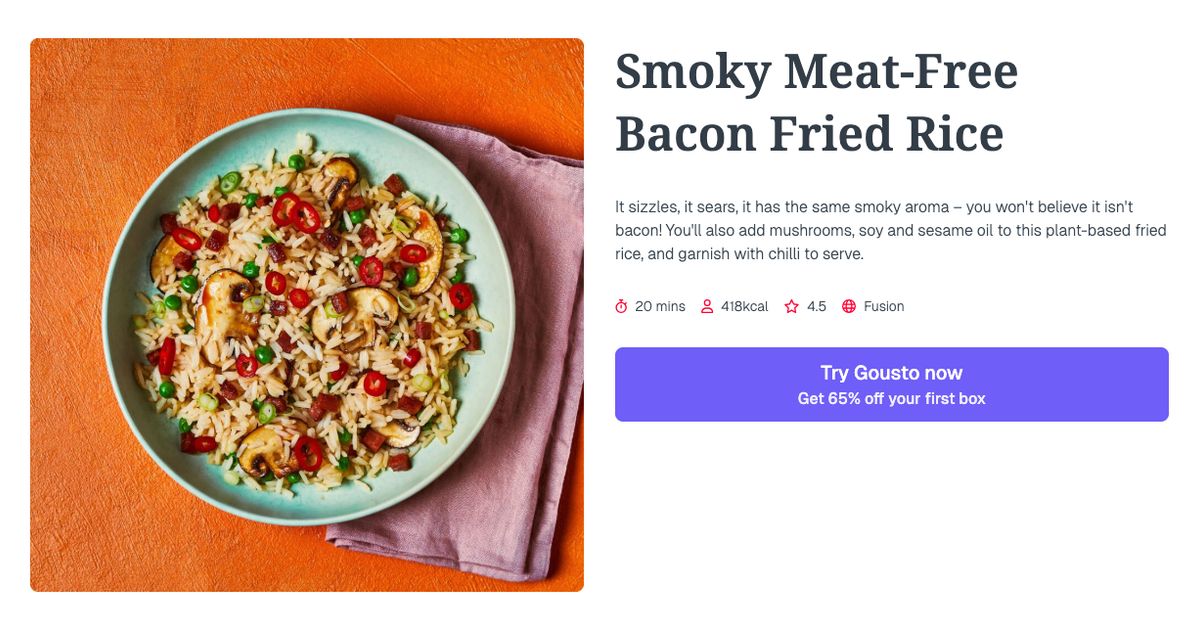
Task: Click the "Try Gousto now" button
Action: tap(891, 371)
